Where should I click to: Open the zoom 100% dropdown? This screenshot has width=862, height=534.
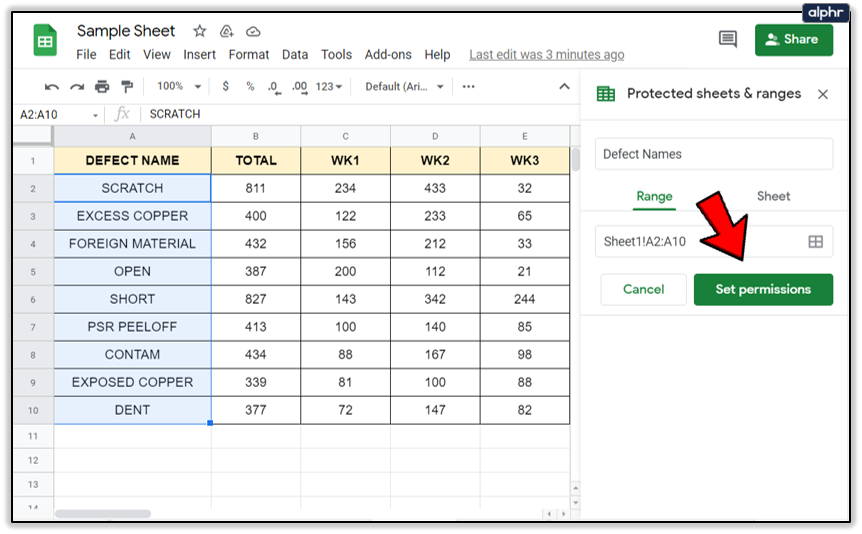coord(179,87)
